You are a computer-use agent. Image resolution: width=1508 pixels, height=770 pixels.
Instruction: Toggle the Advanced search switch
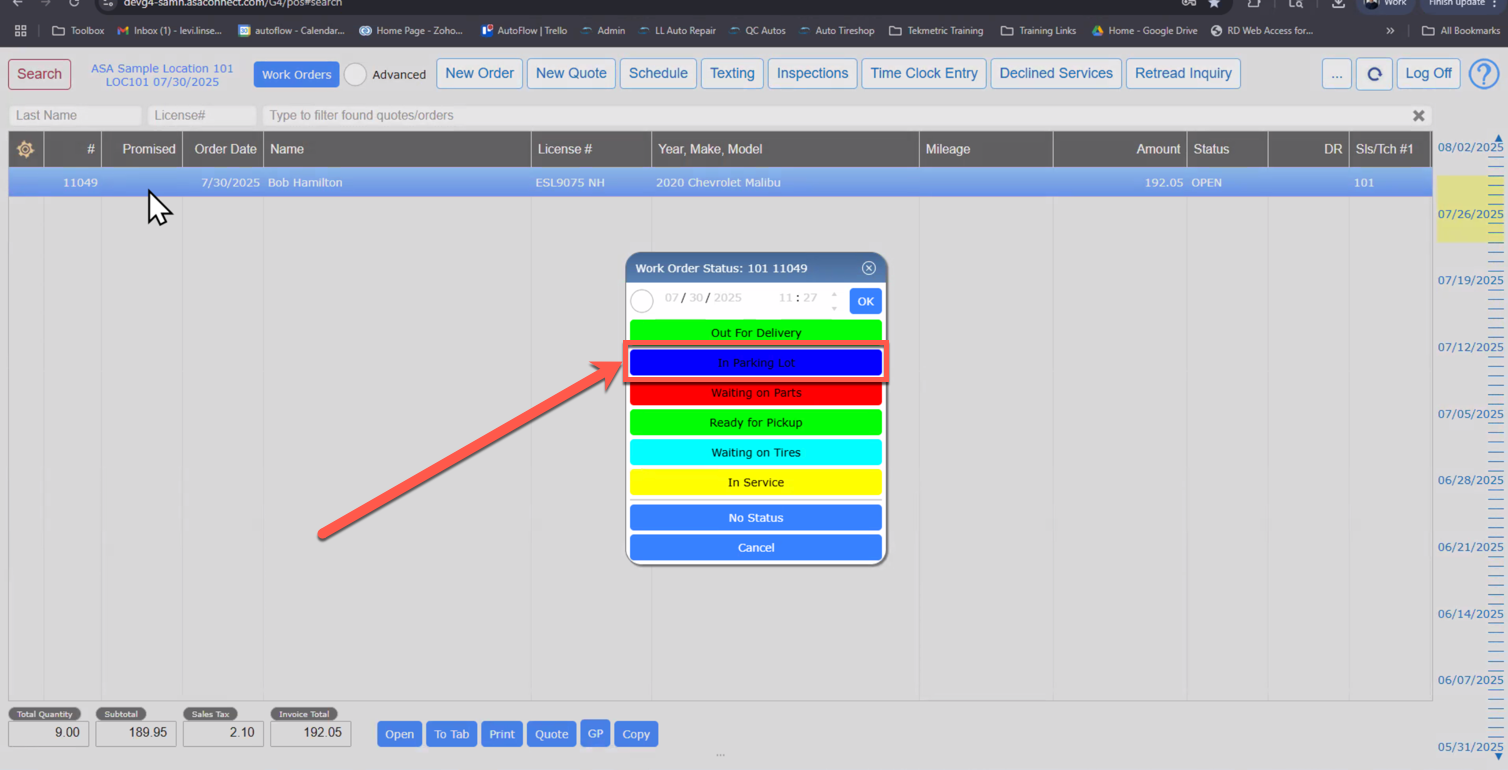[x=355, y=74]
